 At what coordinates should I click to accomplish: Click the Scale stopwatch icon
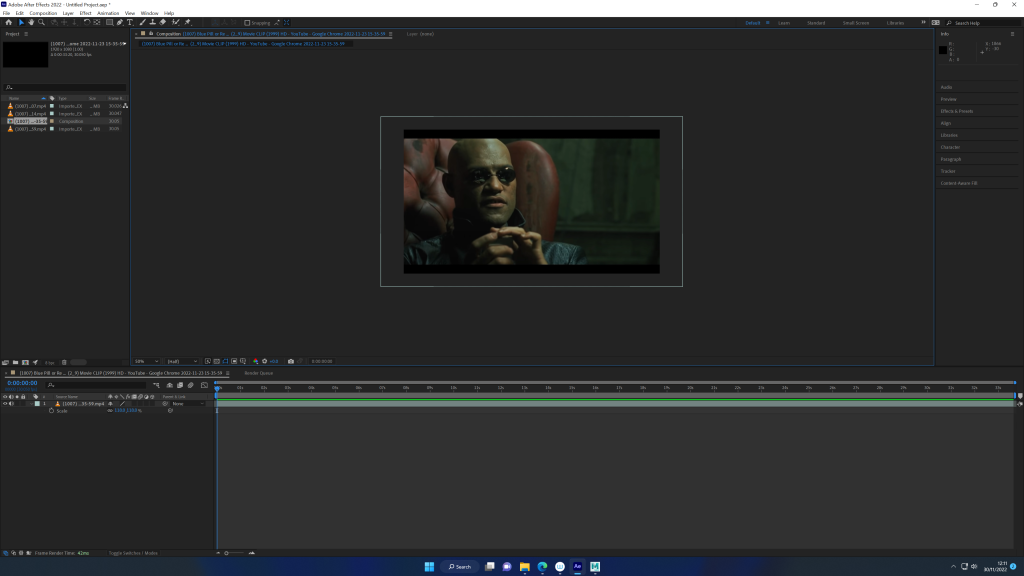click(x=51, y=411)
